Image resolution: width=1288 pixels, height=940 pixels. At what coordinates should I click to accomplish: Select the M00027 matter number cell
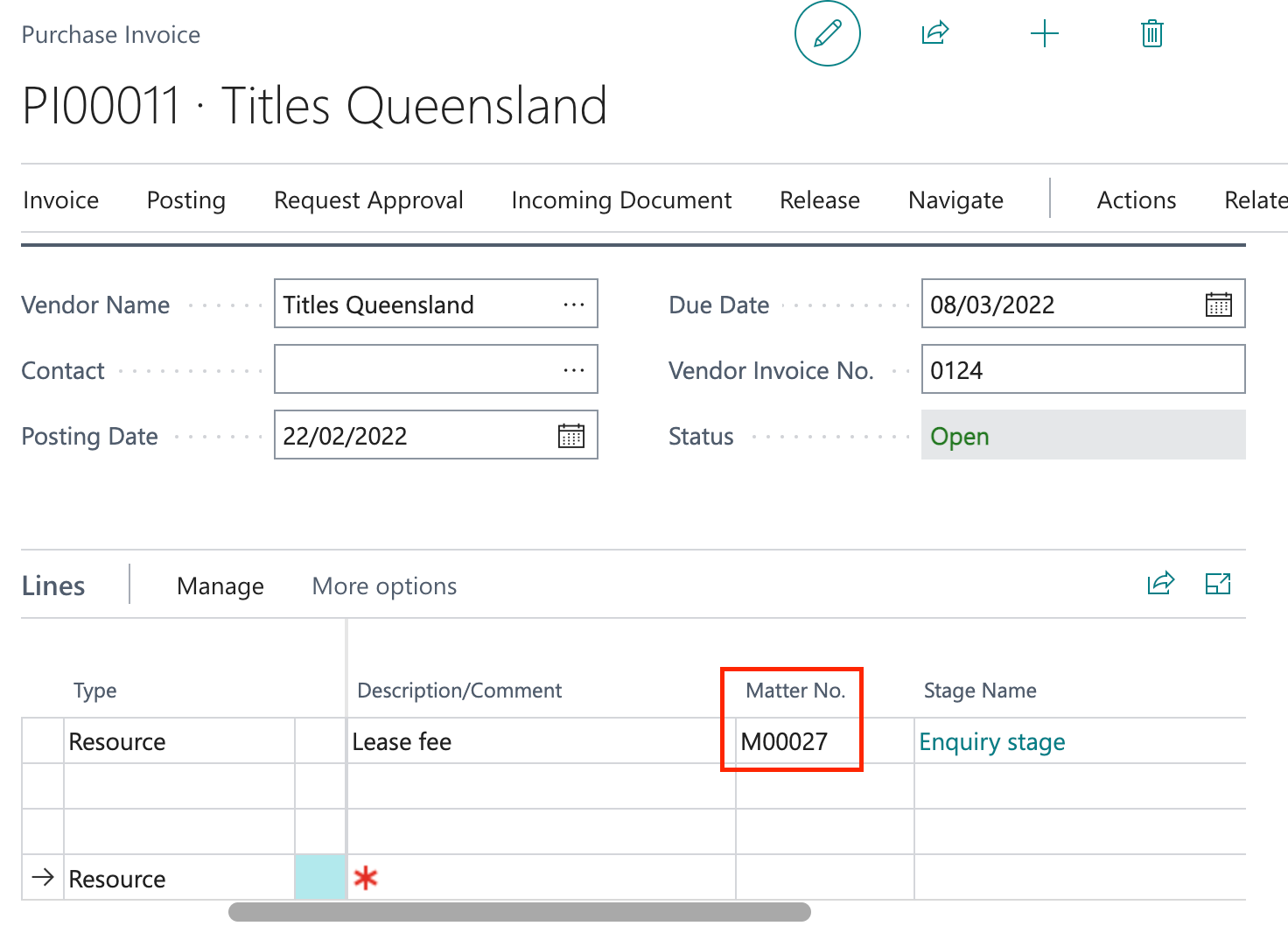825,741
